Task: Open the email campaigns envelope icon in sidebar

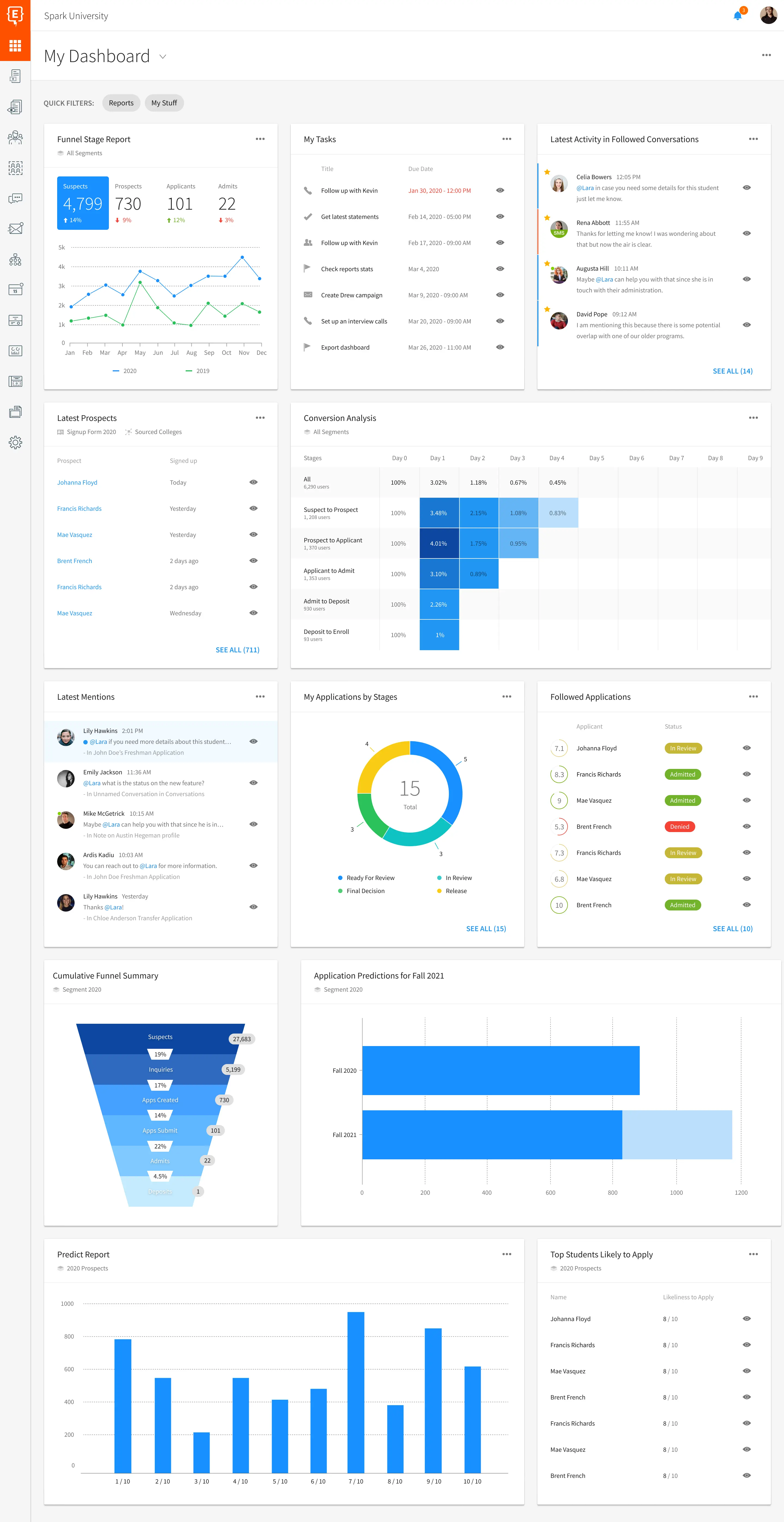Action: pyautogui.click(x=15, y=229)
